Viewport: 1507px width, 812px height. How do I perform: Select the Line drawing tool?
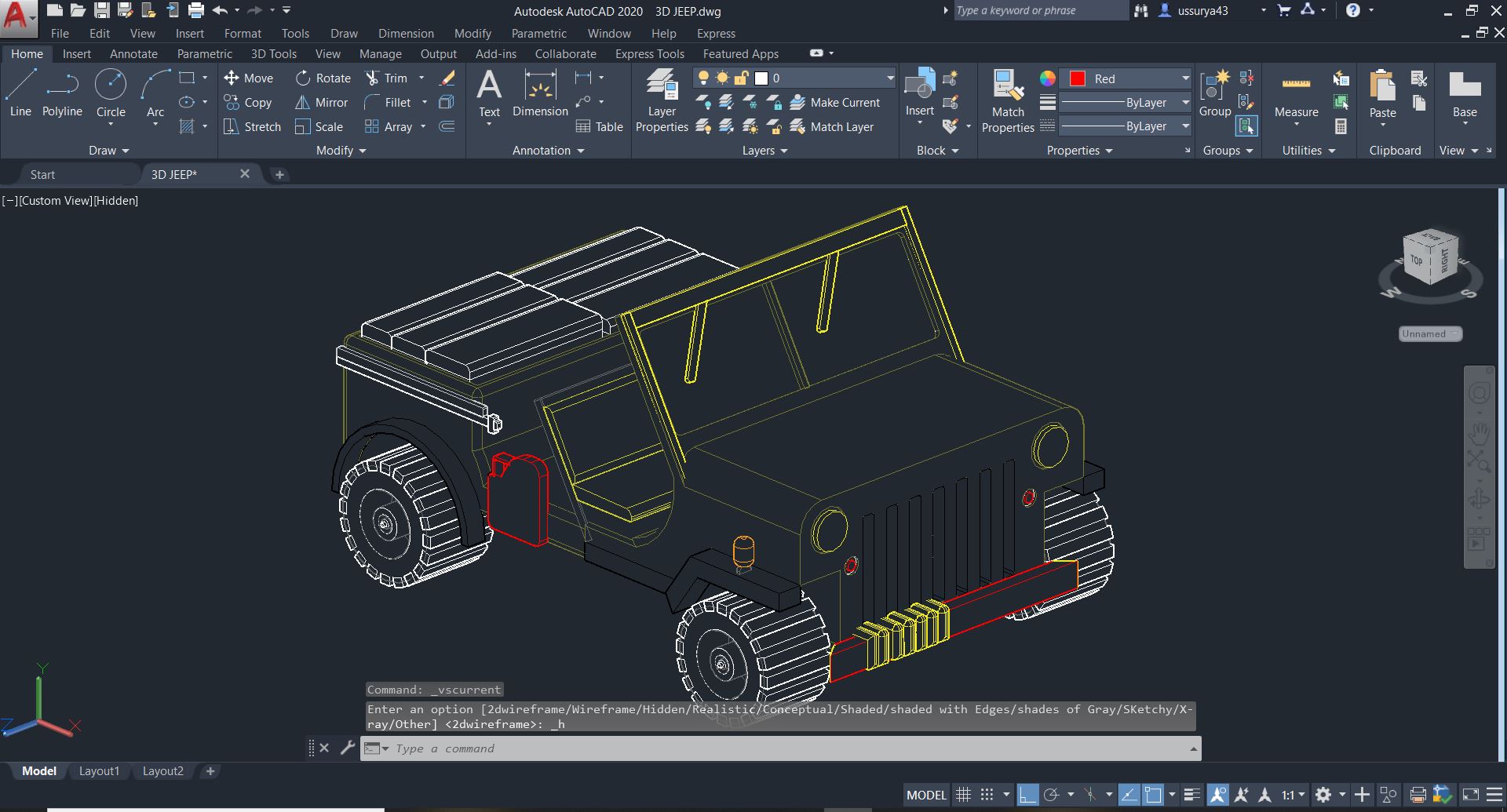20,93
